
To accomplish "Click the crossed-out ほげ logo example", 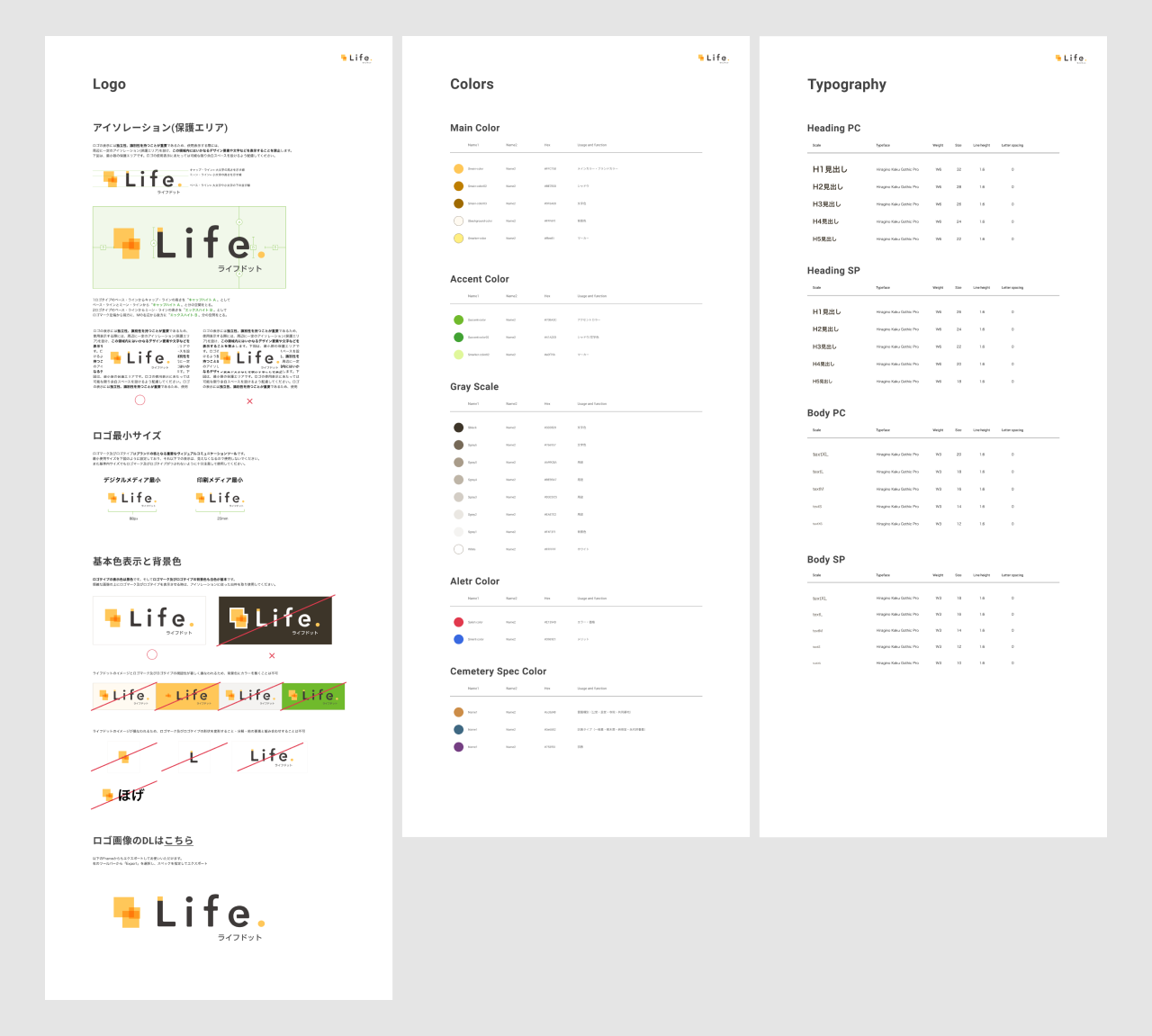I will 124,795.
